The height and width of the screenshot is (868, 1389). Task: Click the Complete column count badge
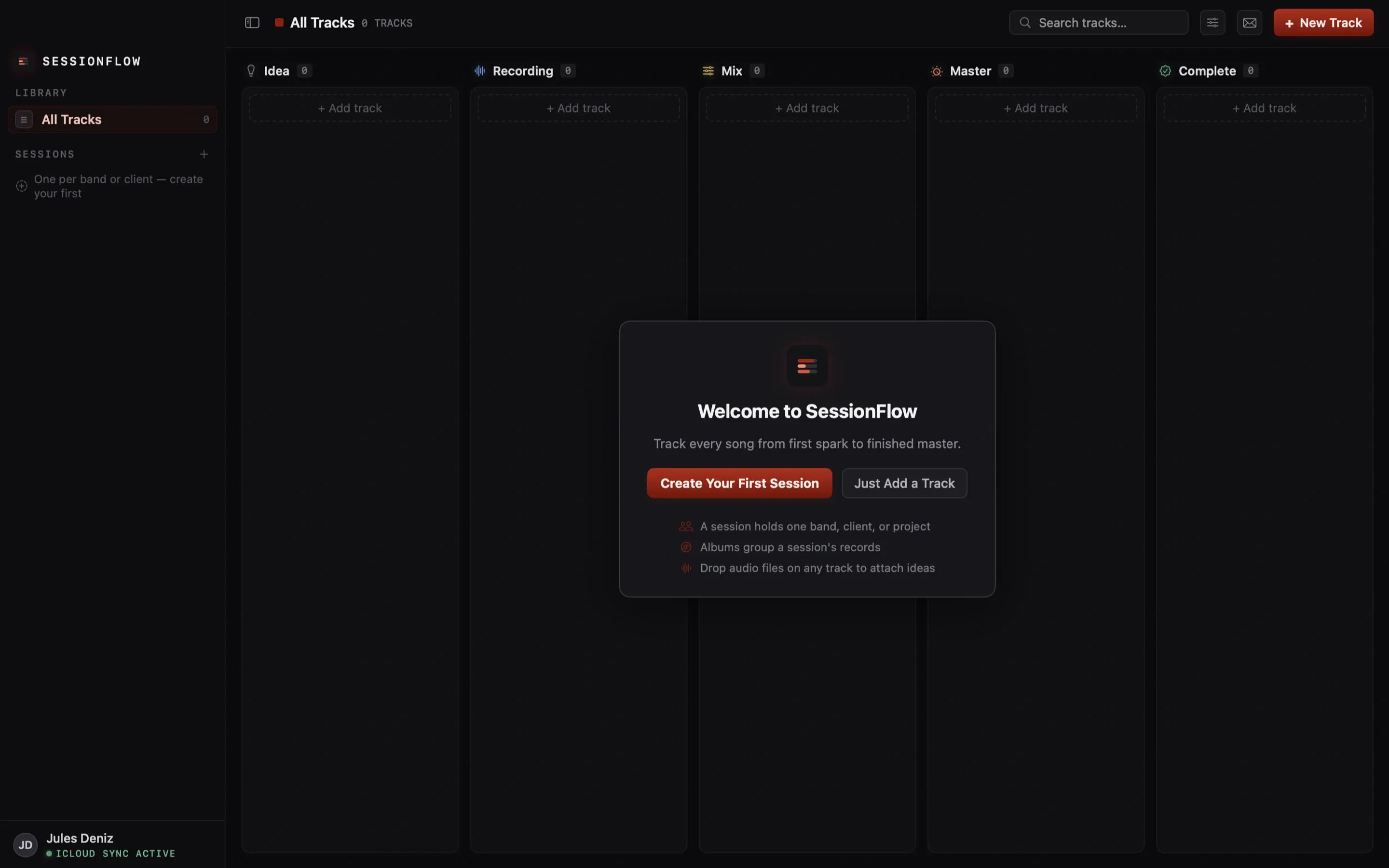click(1250, 70)
